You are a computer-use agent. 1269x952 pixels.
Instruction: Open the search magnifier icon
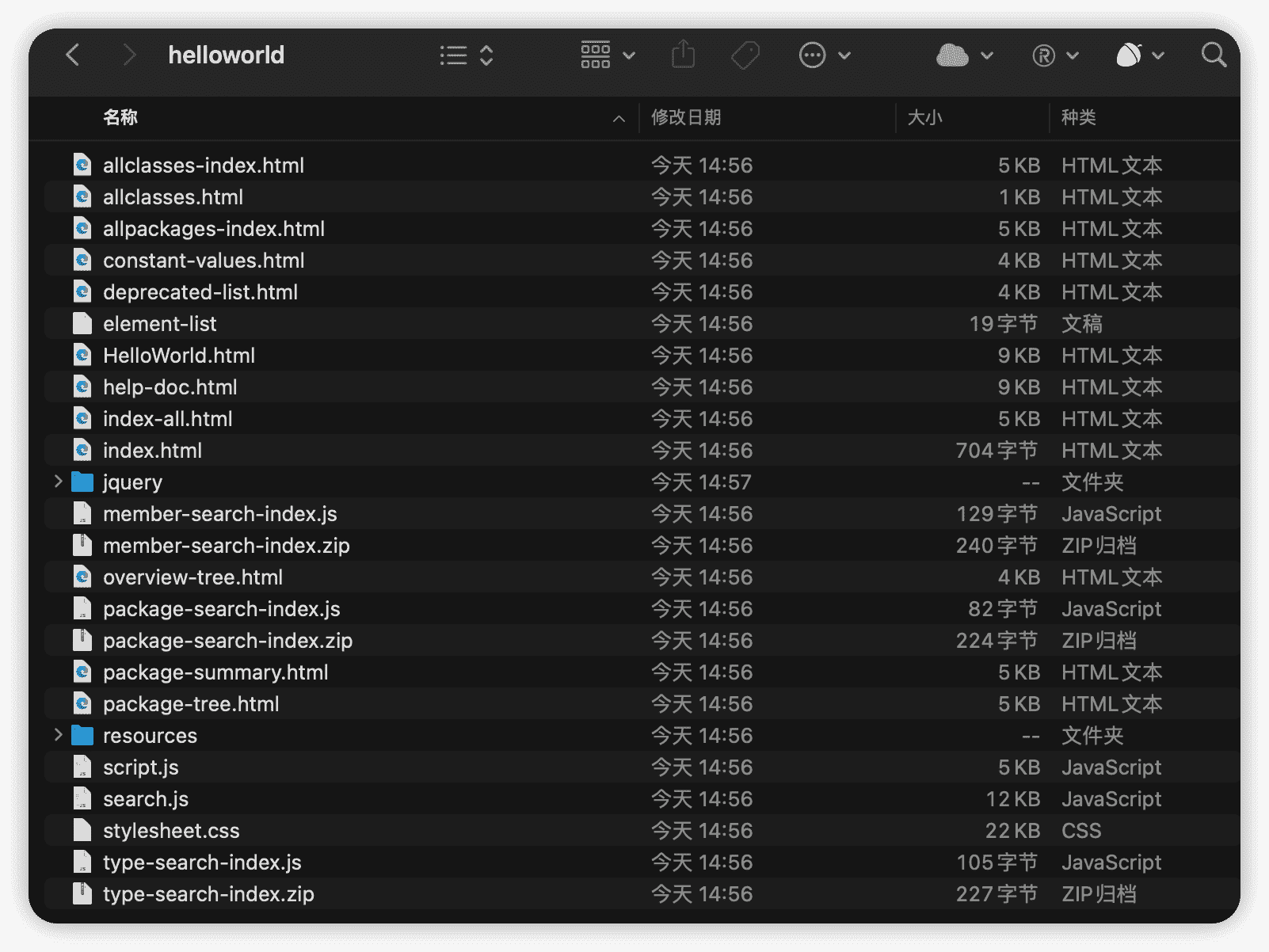(1214, 55)
